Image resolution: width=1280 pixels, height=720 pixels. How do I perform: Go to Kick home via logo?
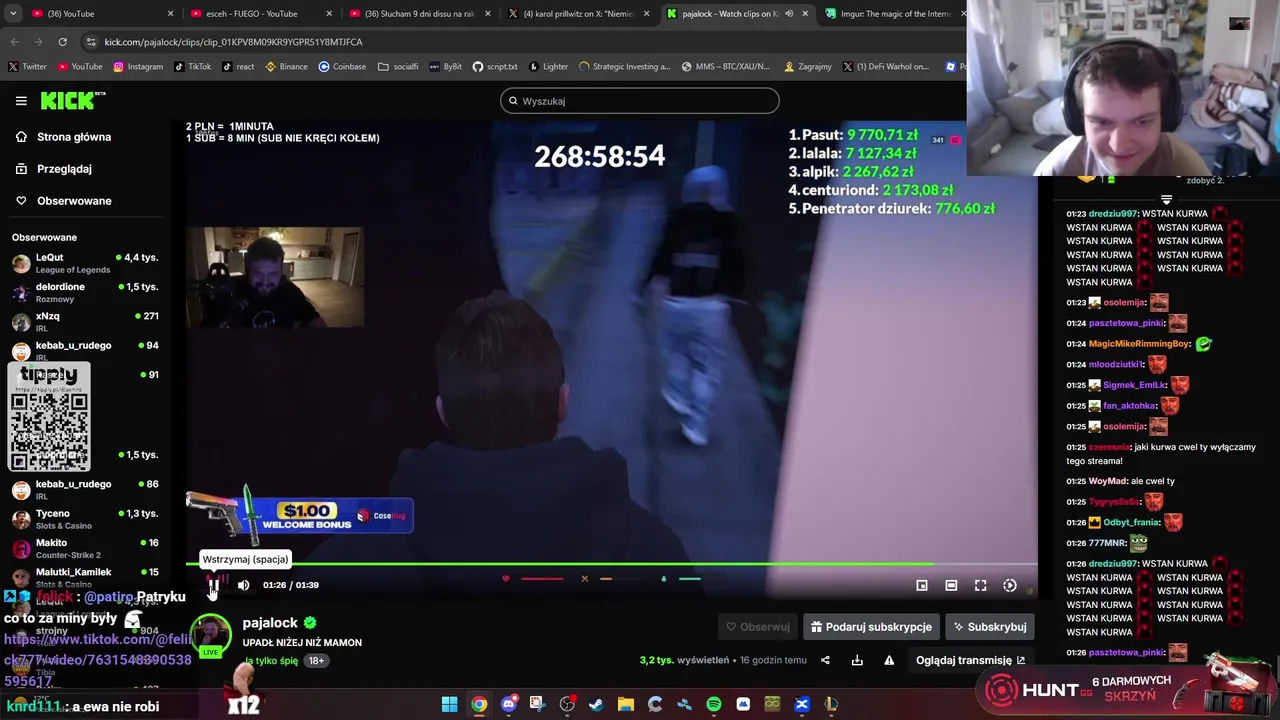click(x=72, y=100)
